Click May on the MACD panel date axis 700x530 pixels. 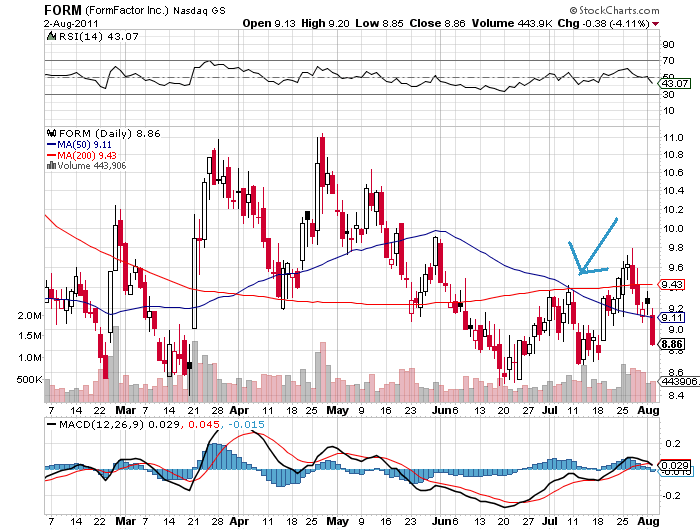pyautogui.click(x=338, y=521)
